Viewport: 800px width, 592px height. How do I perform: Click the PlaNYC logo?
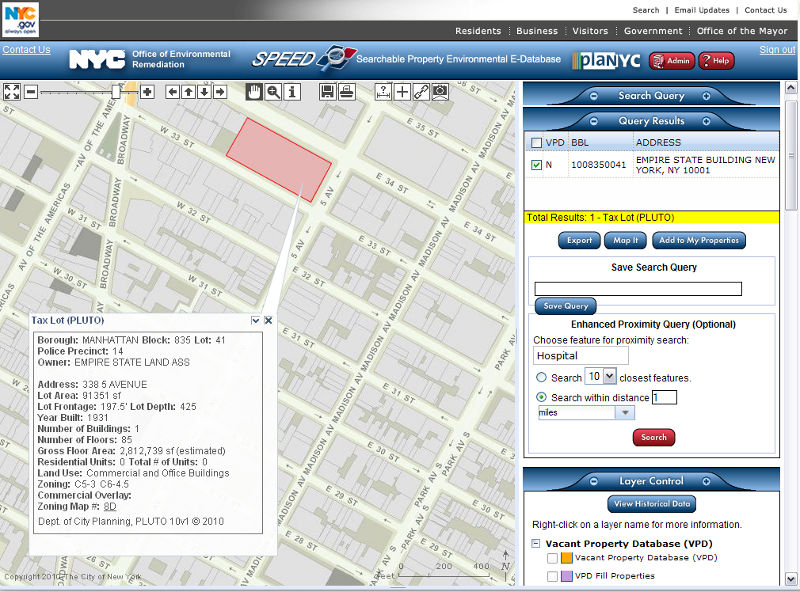click(x=607, y=60)
